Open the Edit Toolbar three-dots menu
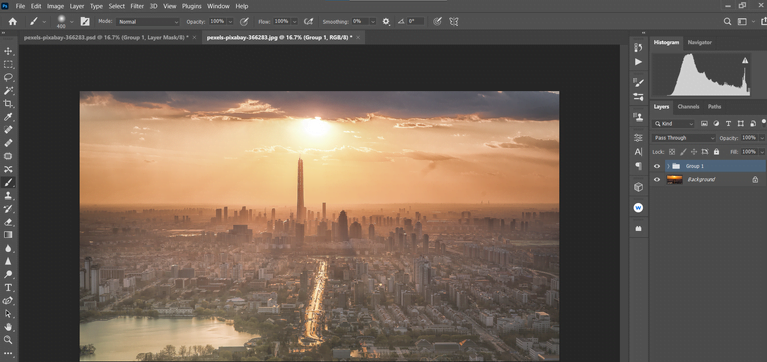Screen dimensions: 767x362 pyautogui.click(x=8, y=353)
